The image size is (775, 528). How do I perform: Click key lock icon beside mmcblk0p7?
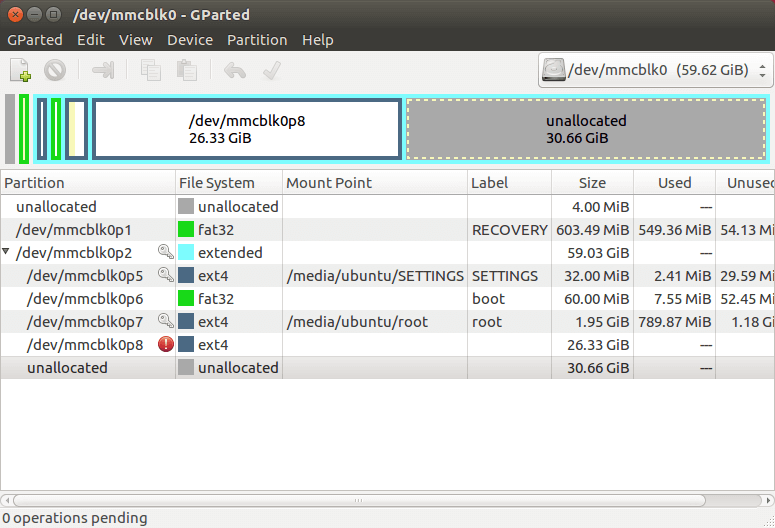click(165, 322)
